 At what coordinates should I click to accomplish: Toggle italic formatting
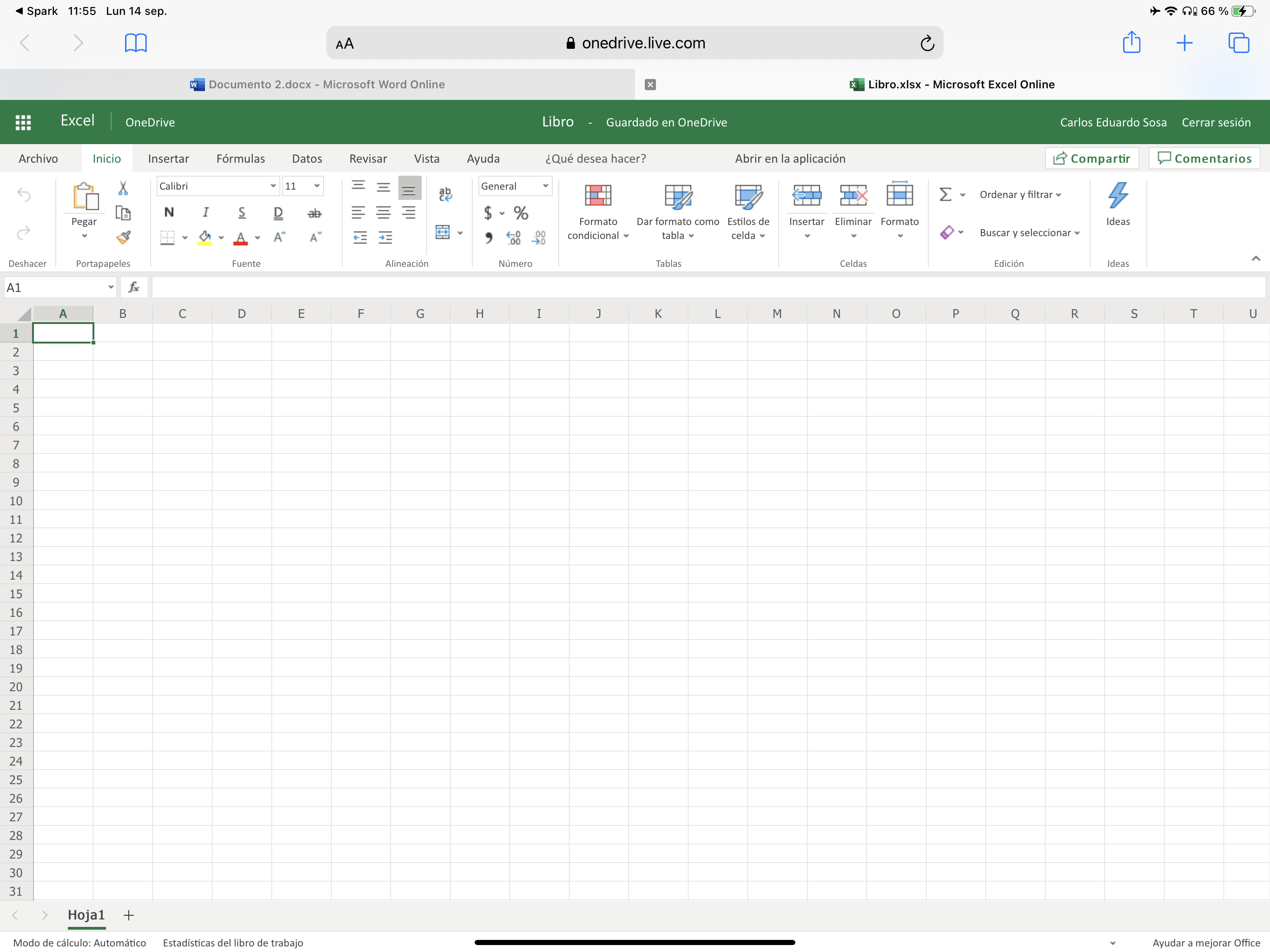[x=205, y=212]
